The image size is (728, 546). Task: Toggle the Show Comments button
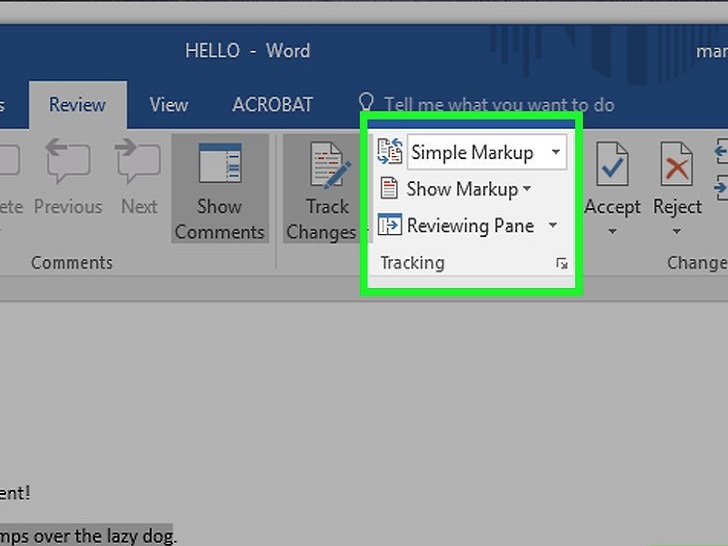[x=220, y=188]
